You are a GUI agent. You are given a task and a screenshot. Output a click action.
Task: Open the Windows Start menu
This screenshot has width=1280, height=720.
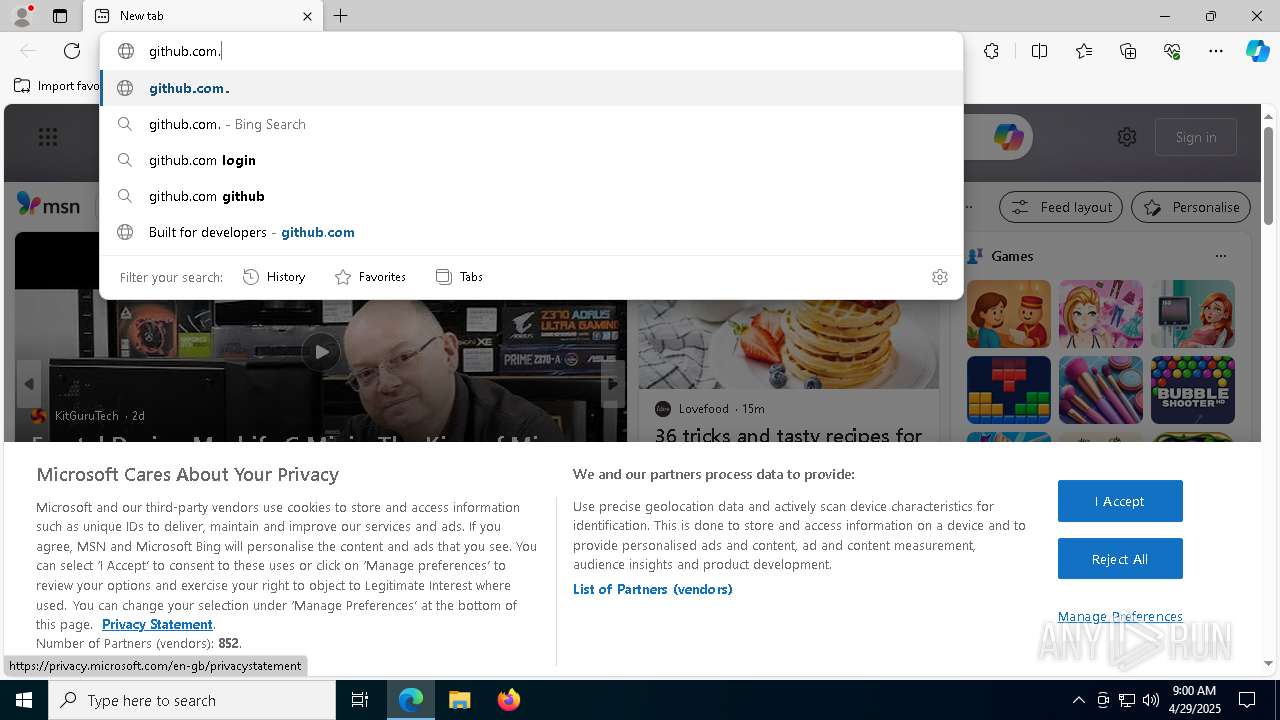tap(24, 700)
